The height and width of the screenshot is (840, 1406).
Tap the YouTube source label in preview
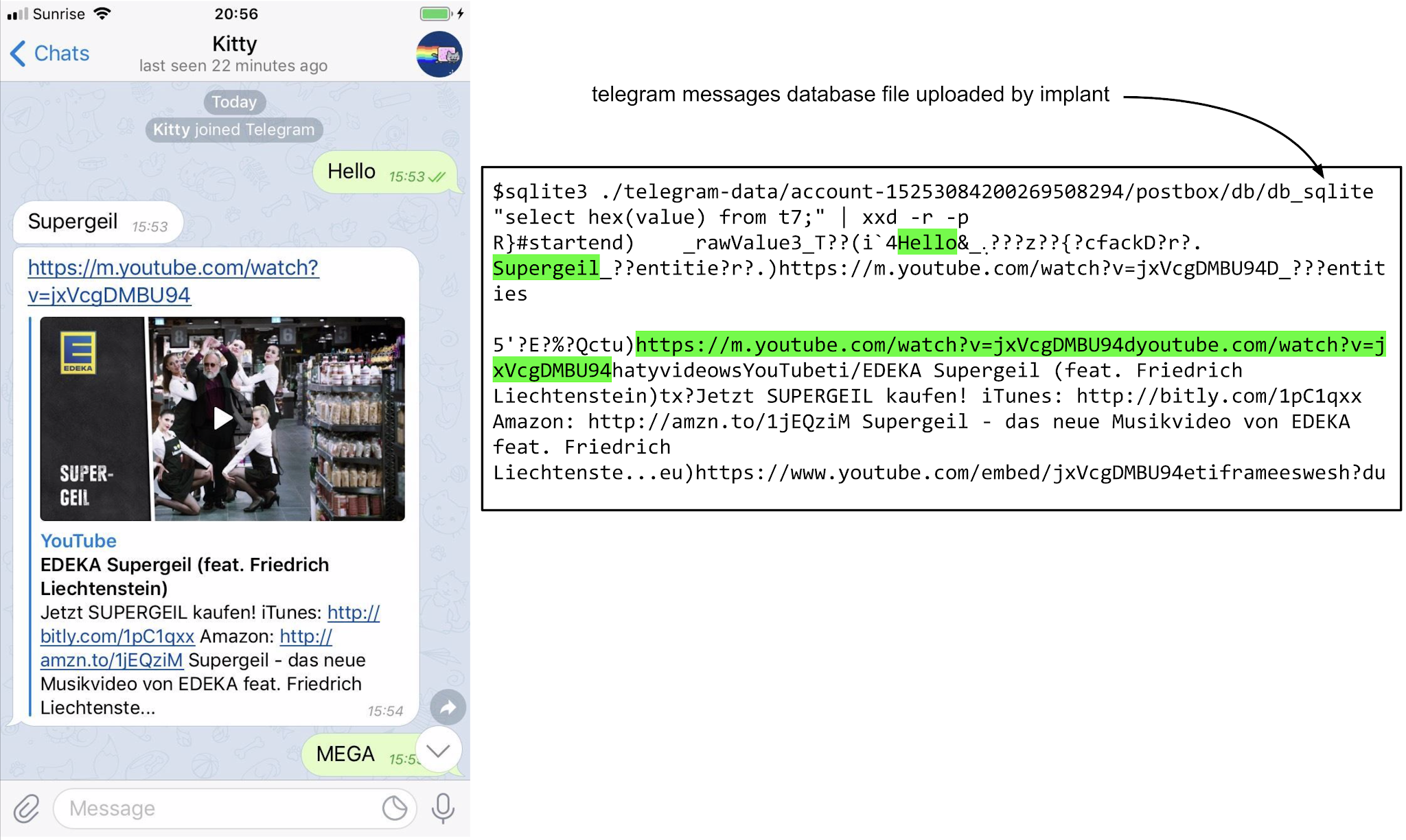(x=78, y=541)
